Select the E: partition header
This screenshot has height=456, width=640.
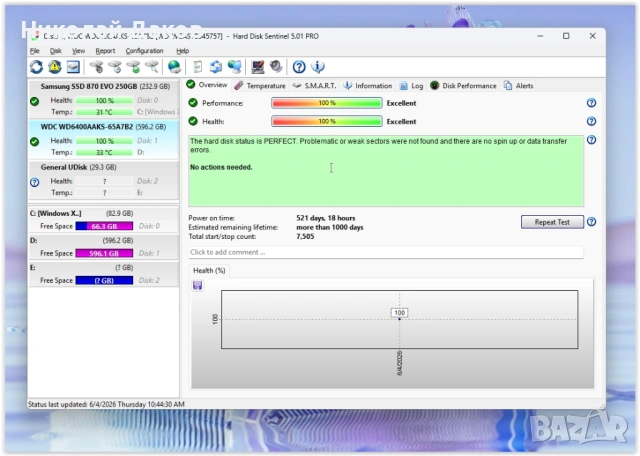pos(104,274)
